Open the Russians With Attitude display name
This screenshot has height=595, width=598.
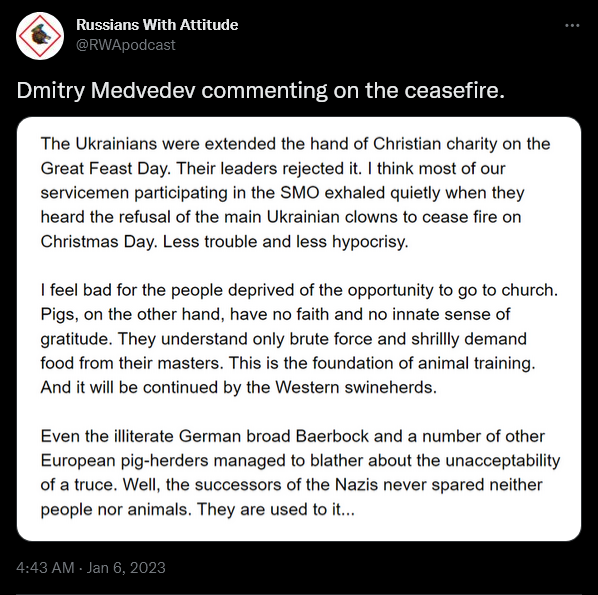coord(157,25)
